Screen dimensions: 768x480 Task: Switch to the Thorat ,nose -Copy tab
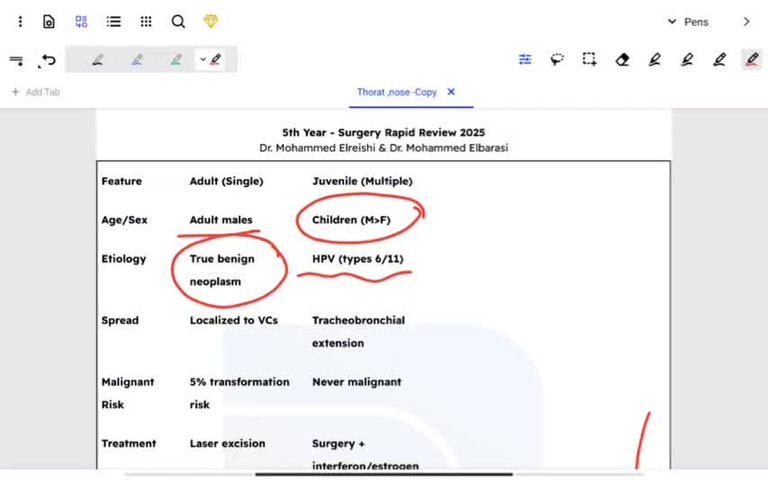[397, 92]
